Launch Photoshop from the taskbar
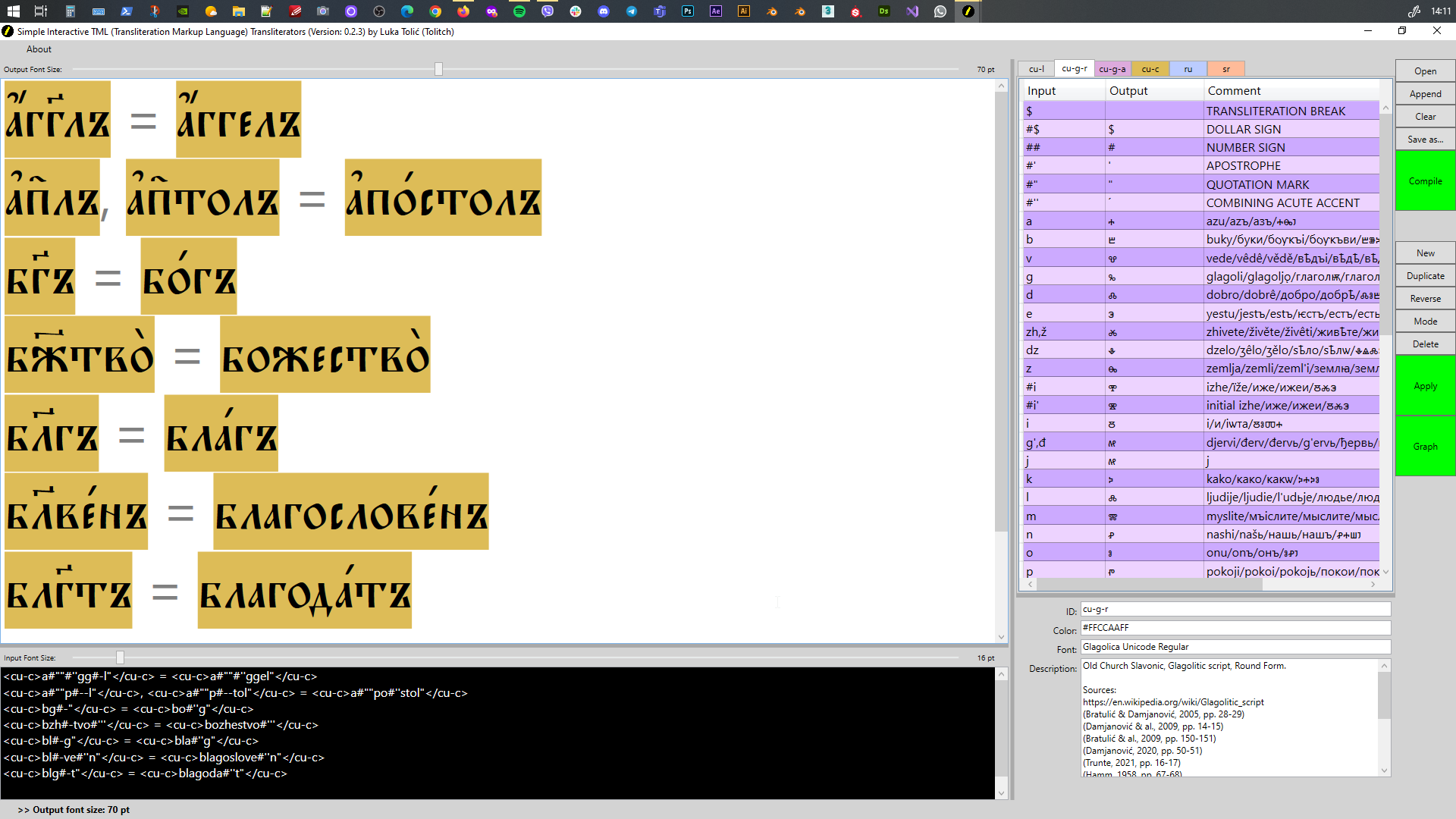Image resolution: width=1456 pixels, height=819 pixels. 688,11
